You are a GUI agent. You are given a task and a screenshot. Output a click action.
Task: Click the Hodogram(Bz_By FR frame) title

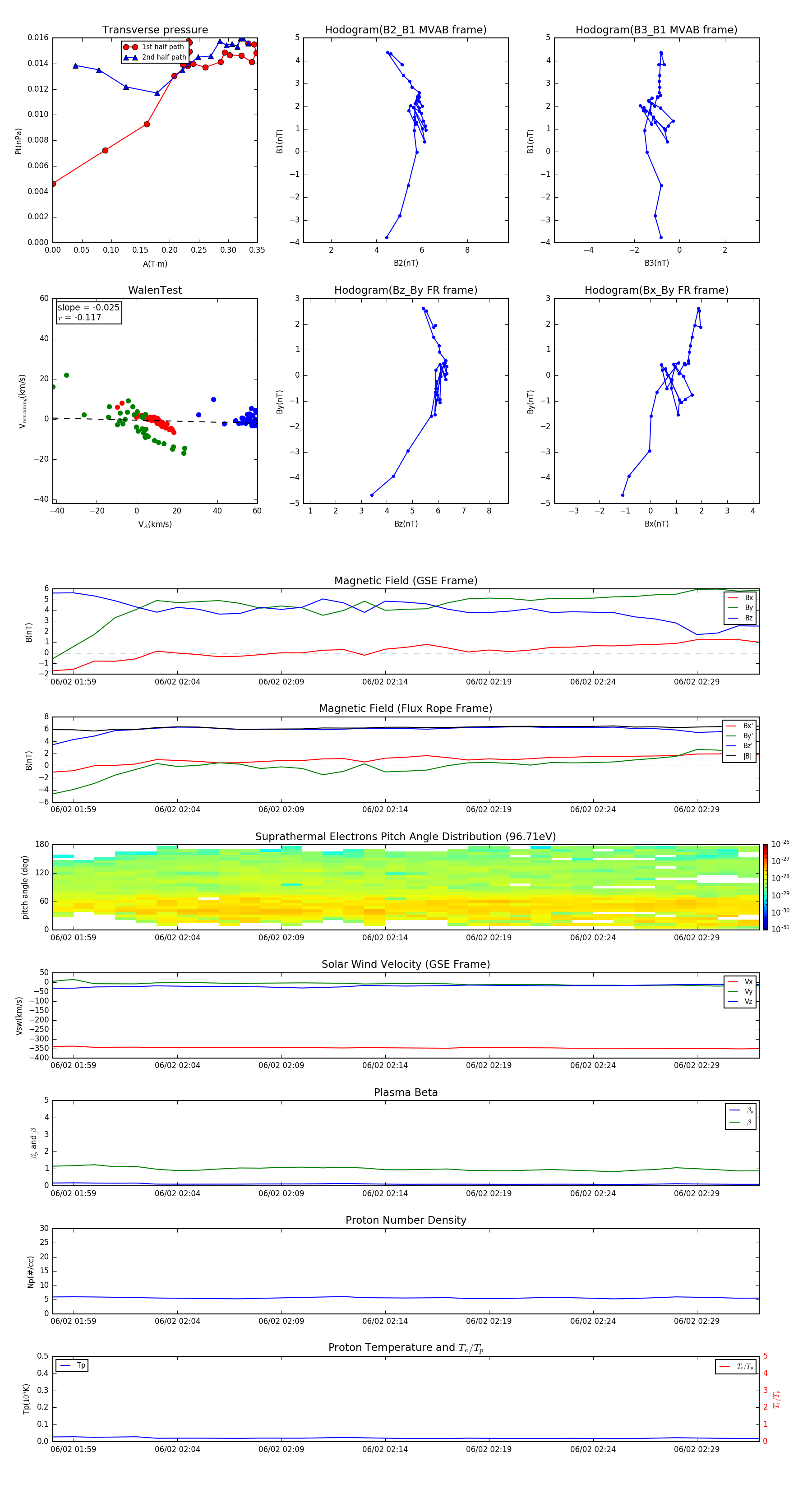(406, 290)
